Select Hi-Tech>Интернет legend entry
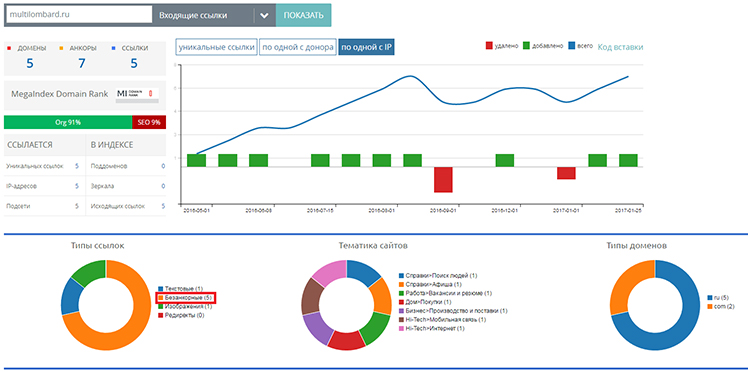Screen dimensions: 748x372 [x=431, y=328]
